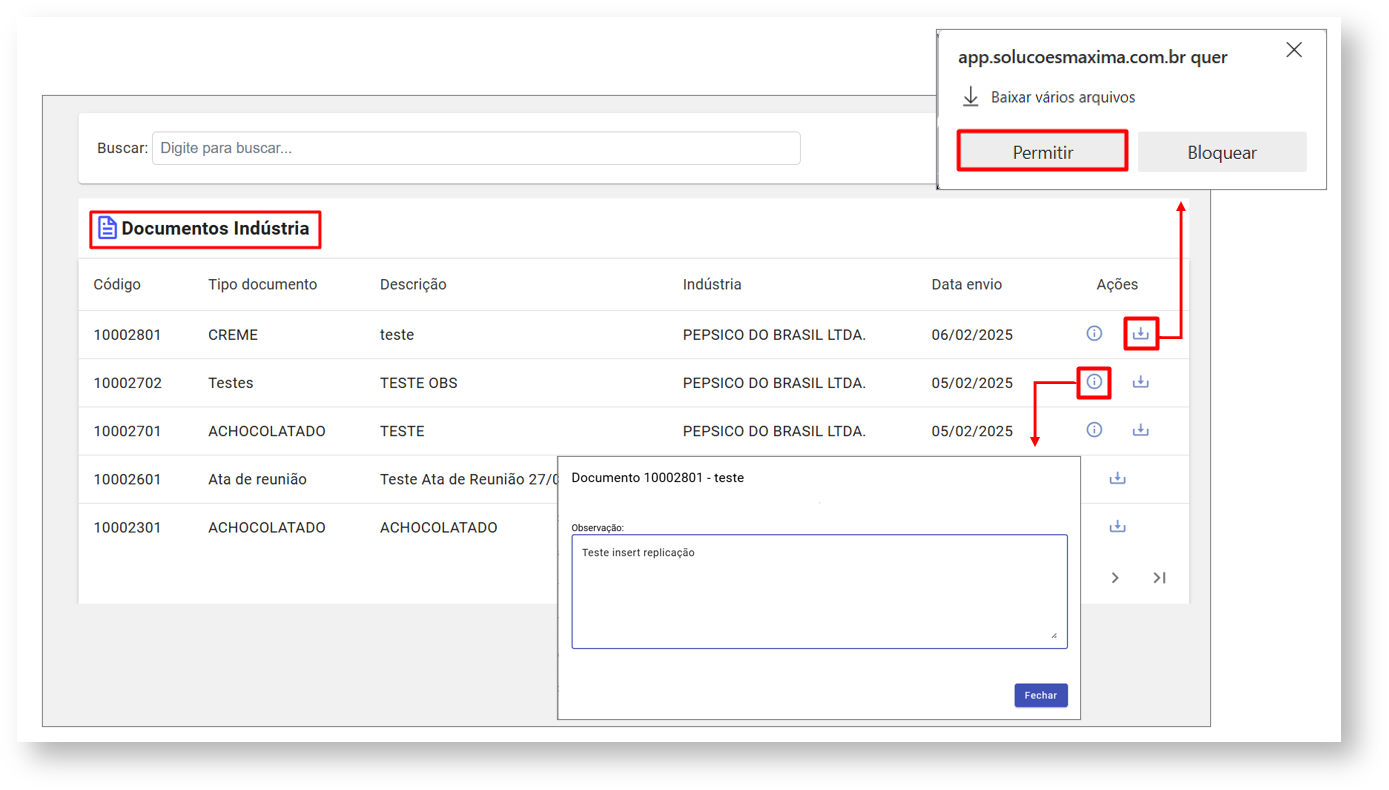This screenshot has width=1389, height=790.
Task: Block downloads with the Bloquear button
Action: click(x=1221, y=152)
